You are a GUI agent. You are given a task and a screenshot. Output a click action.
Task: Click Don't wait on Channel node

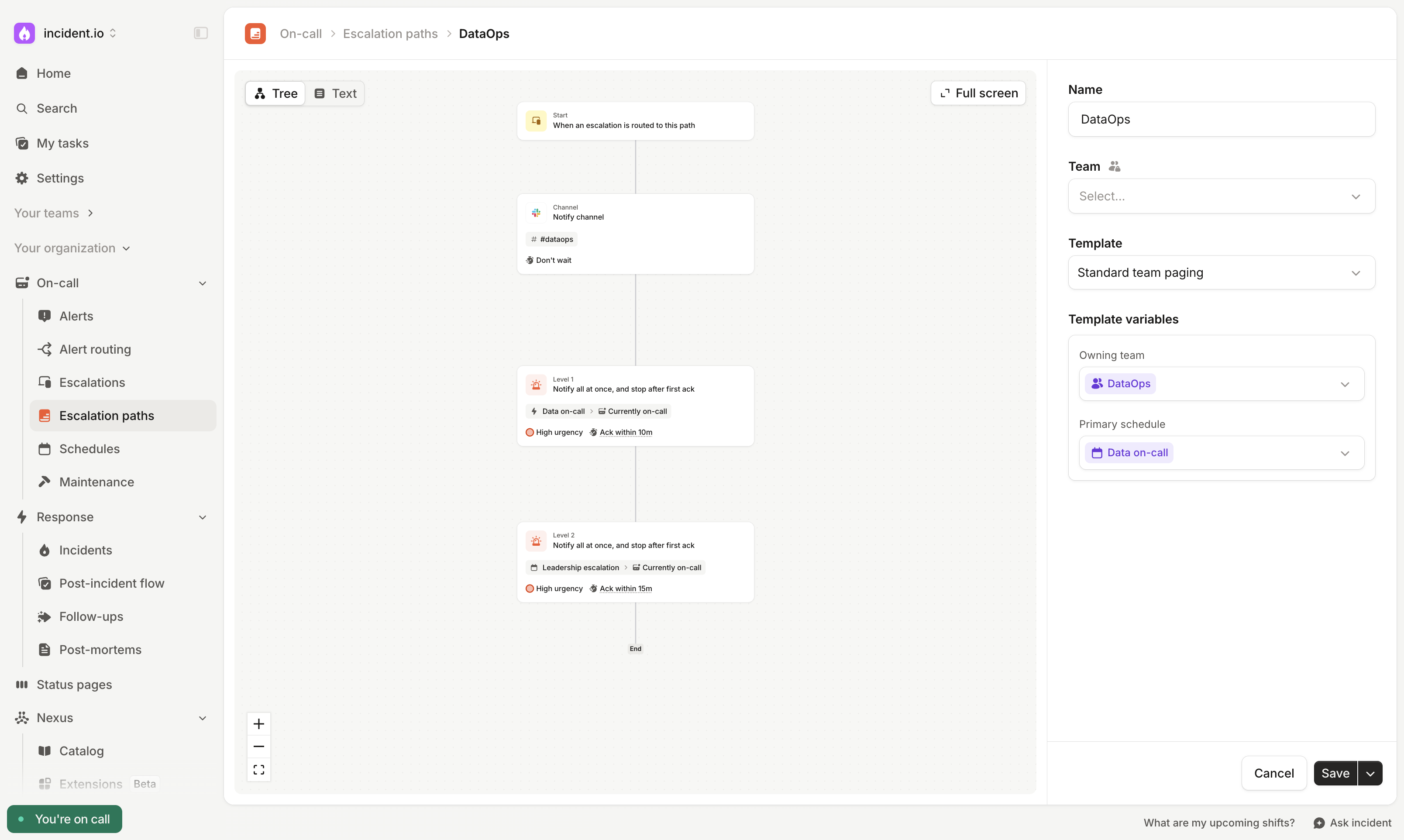[x=548, y=260]
